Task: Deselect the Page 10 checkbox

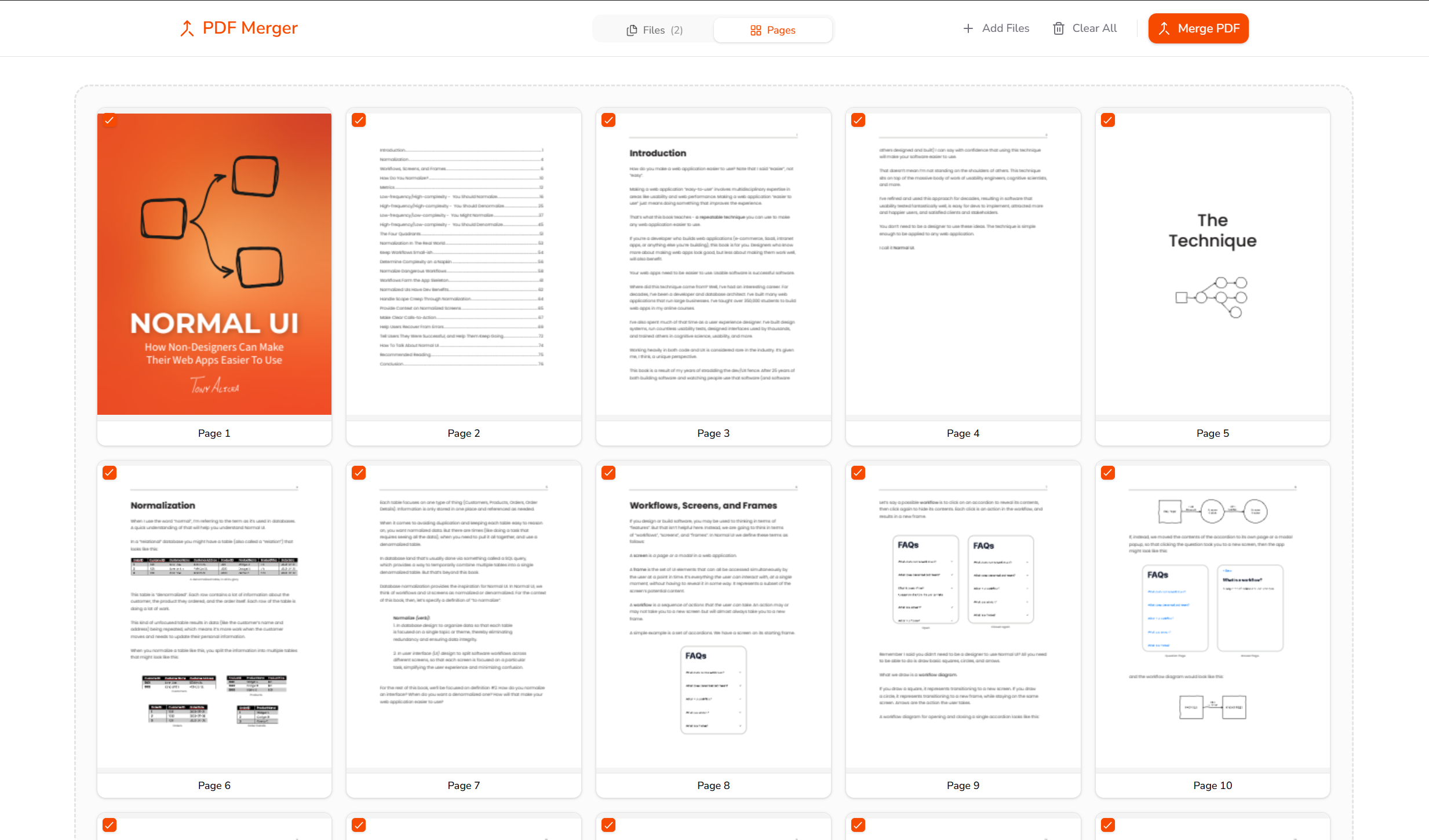Action: 1108,473
